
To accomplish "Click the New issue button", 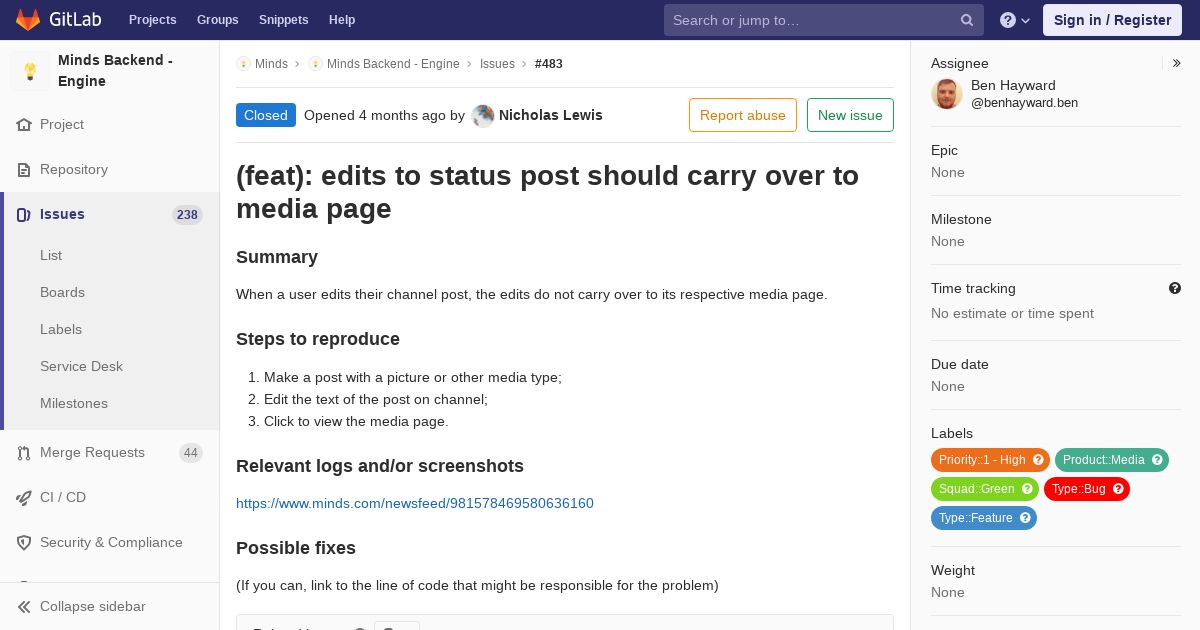I will point(850,115).
